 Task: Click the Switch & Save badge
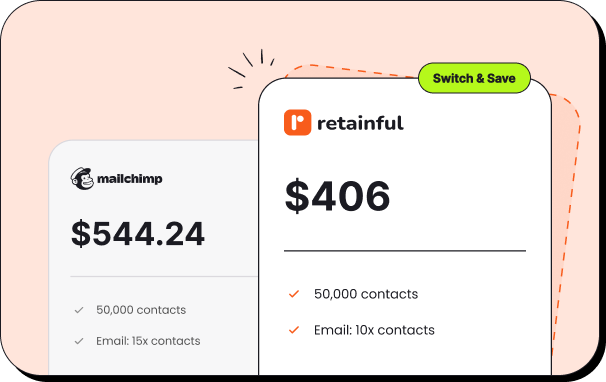coord(474,78)
